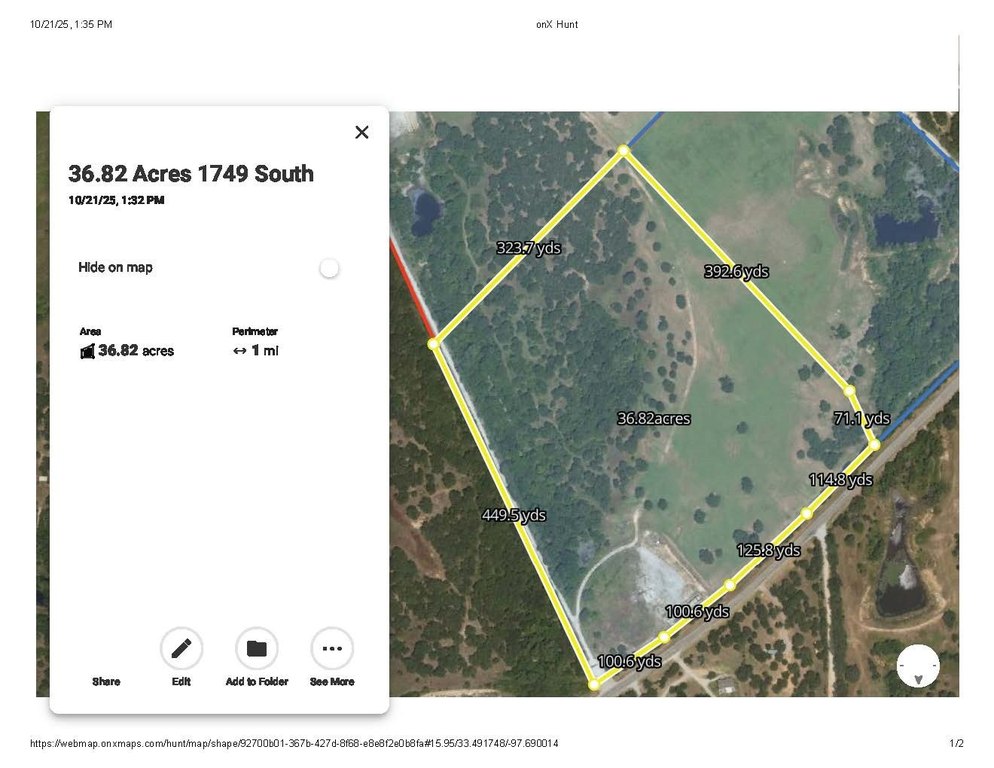Click the Share label
Screen dimensions: 994x768
click(106, 681)
